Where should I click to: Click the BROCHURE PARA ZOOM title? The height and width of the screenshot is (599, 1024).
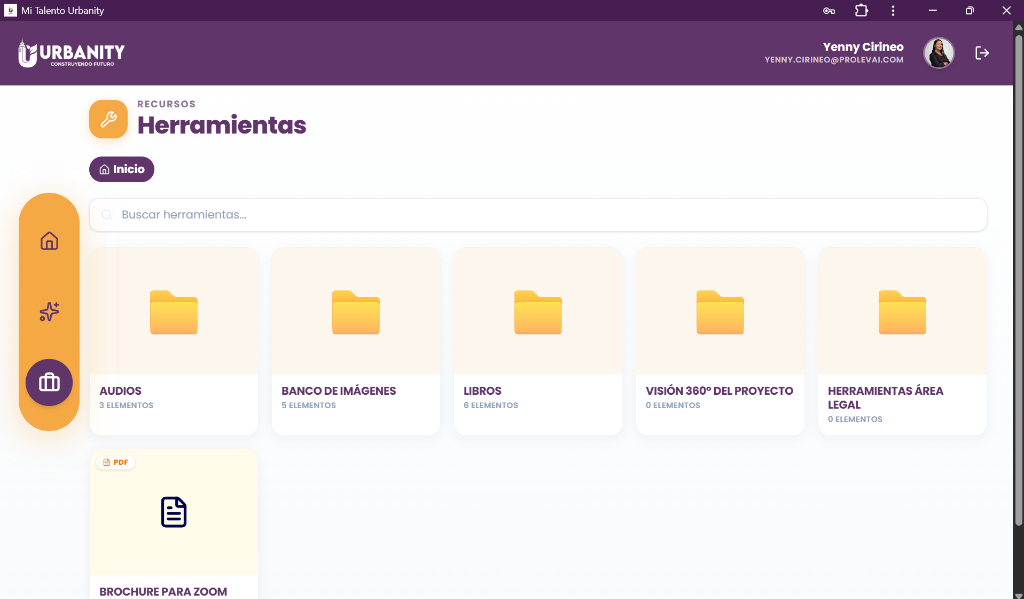163,592
